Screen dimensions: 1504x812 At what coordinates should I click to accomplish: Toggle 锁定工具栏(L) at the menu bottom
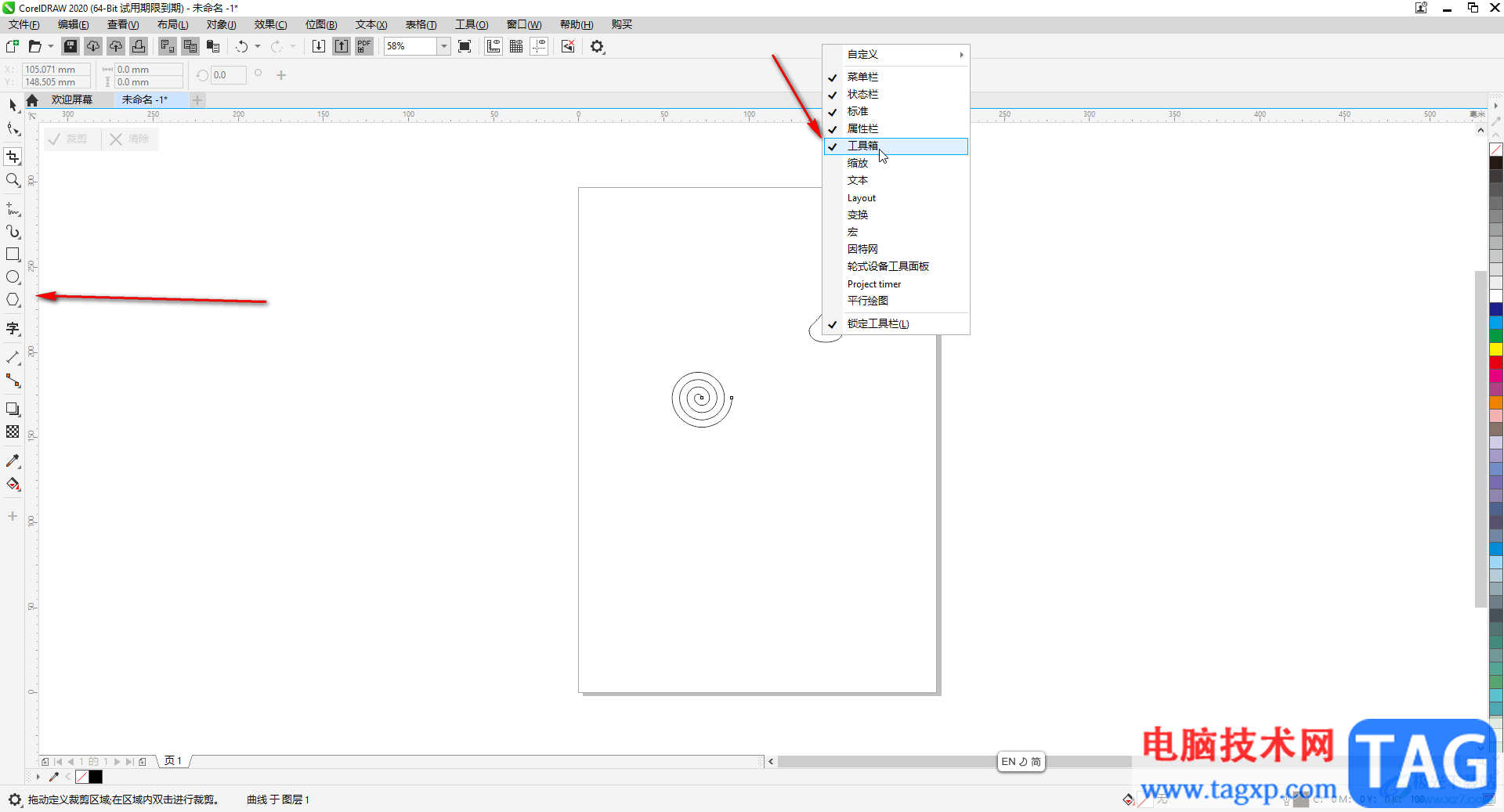coord(896,323)
